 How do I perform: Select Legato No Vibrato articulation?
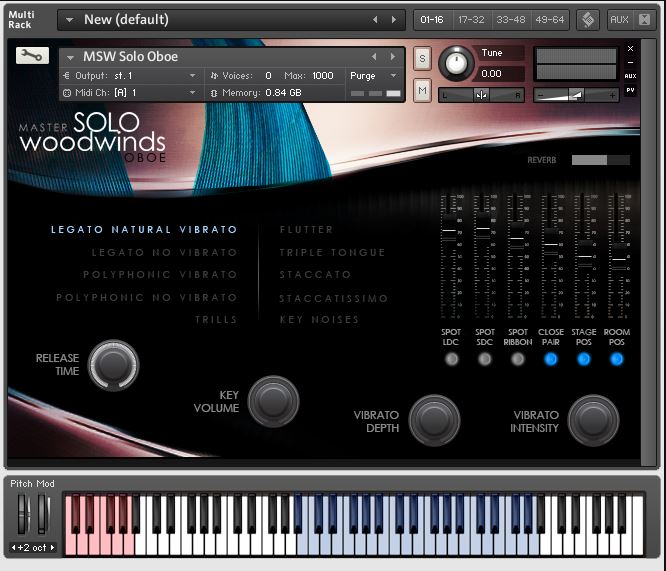pos(164,252)
